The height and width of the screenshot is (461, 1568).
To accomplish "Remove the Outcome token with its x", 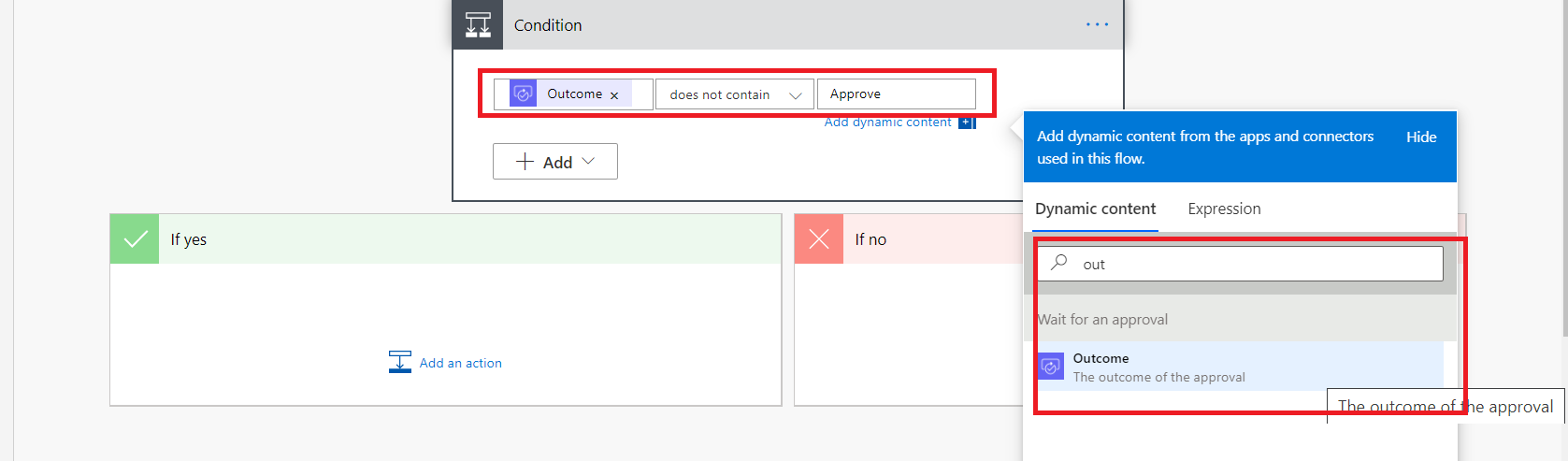I will tap(614, 95).
